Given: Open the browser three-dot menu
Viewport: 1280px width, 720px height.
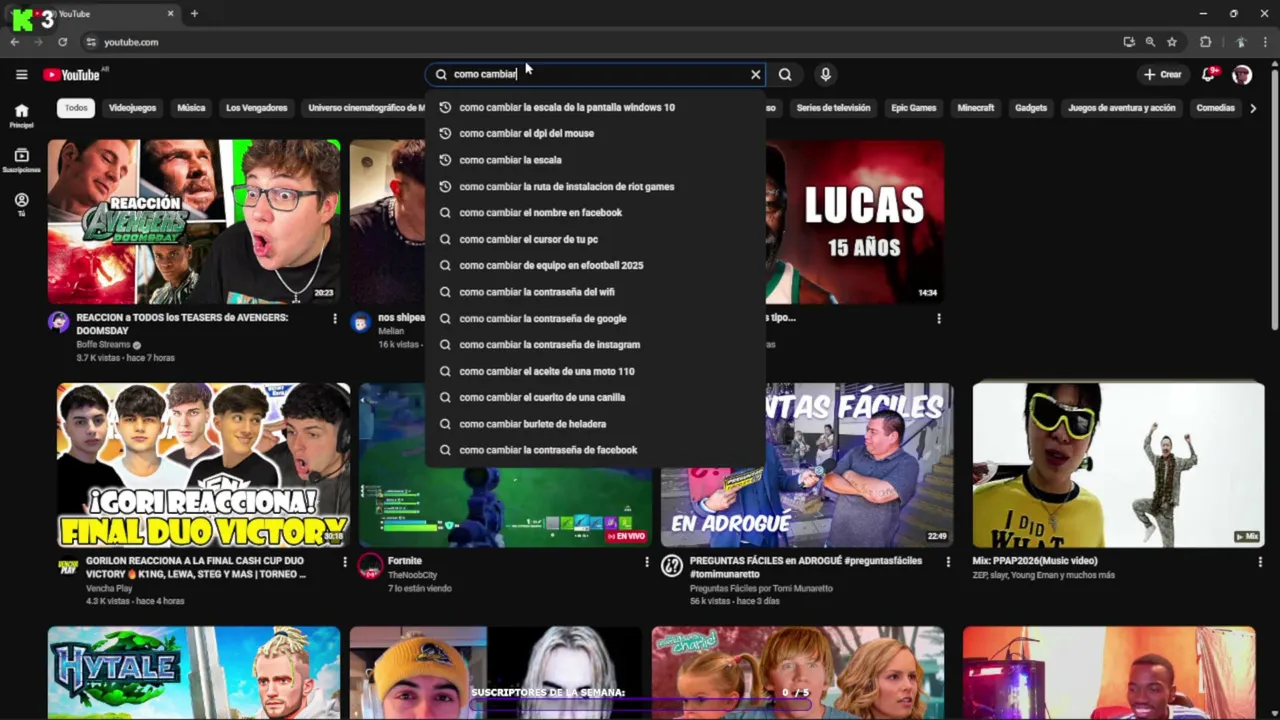Looking at the screenshot, I should pyautogui.click(x=1265, y=42).
